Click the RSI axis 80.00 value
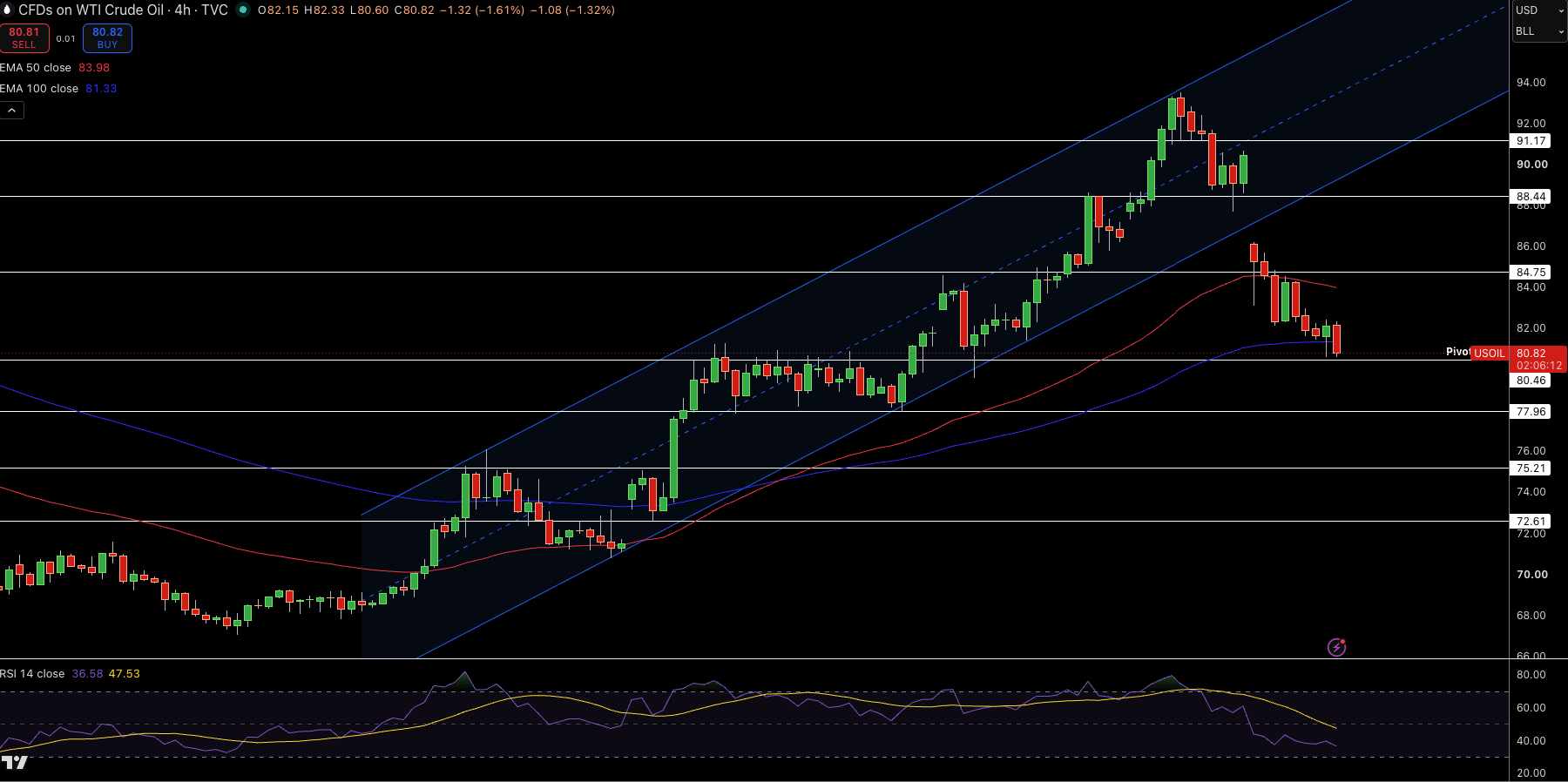Image resolution: width=1568 pixels, height=782 pixels. [1531, 675]
